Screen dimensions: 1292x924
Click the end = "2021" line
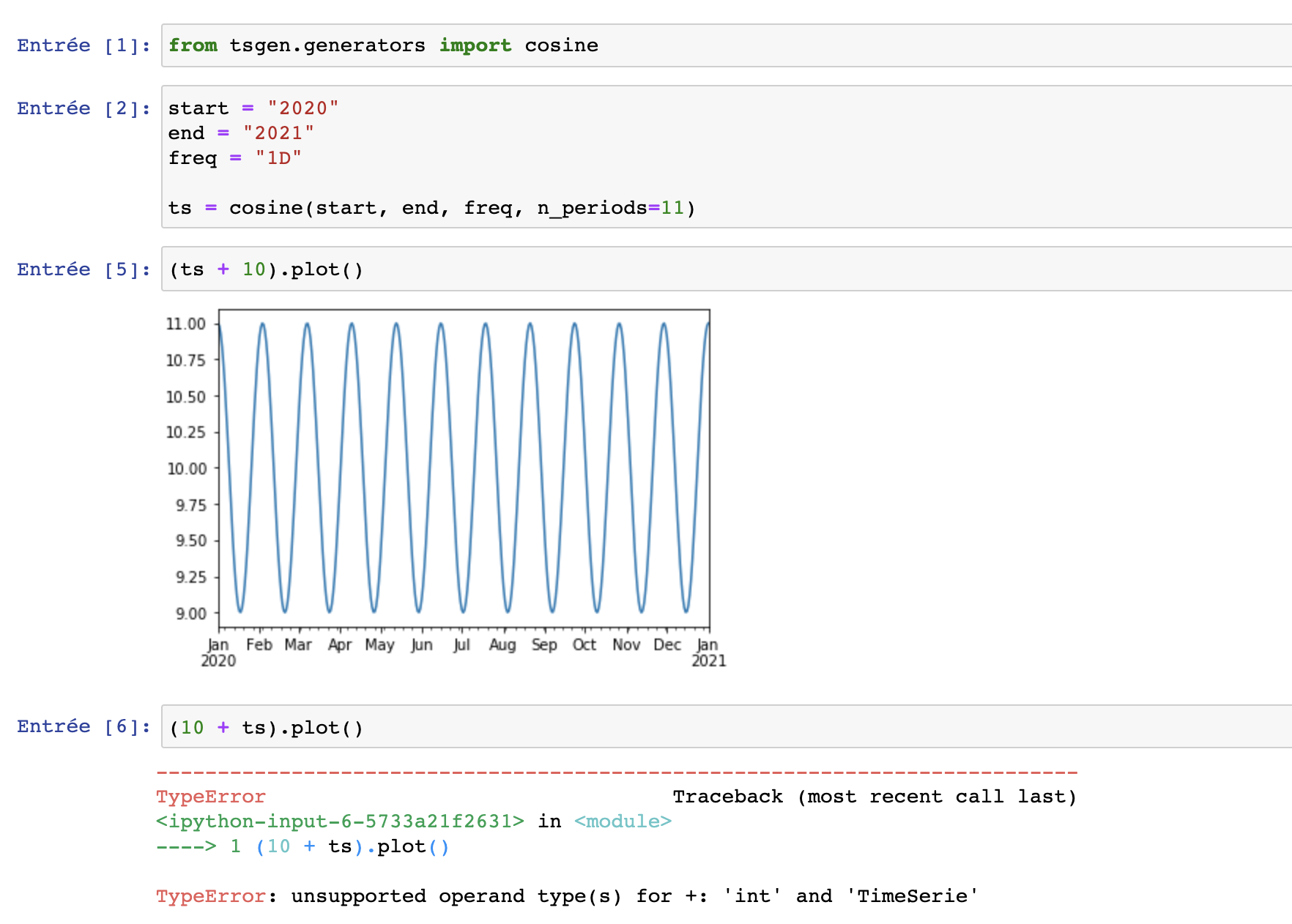[241, 133]
